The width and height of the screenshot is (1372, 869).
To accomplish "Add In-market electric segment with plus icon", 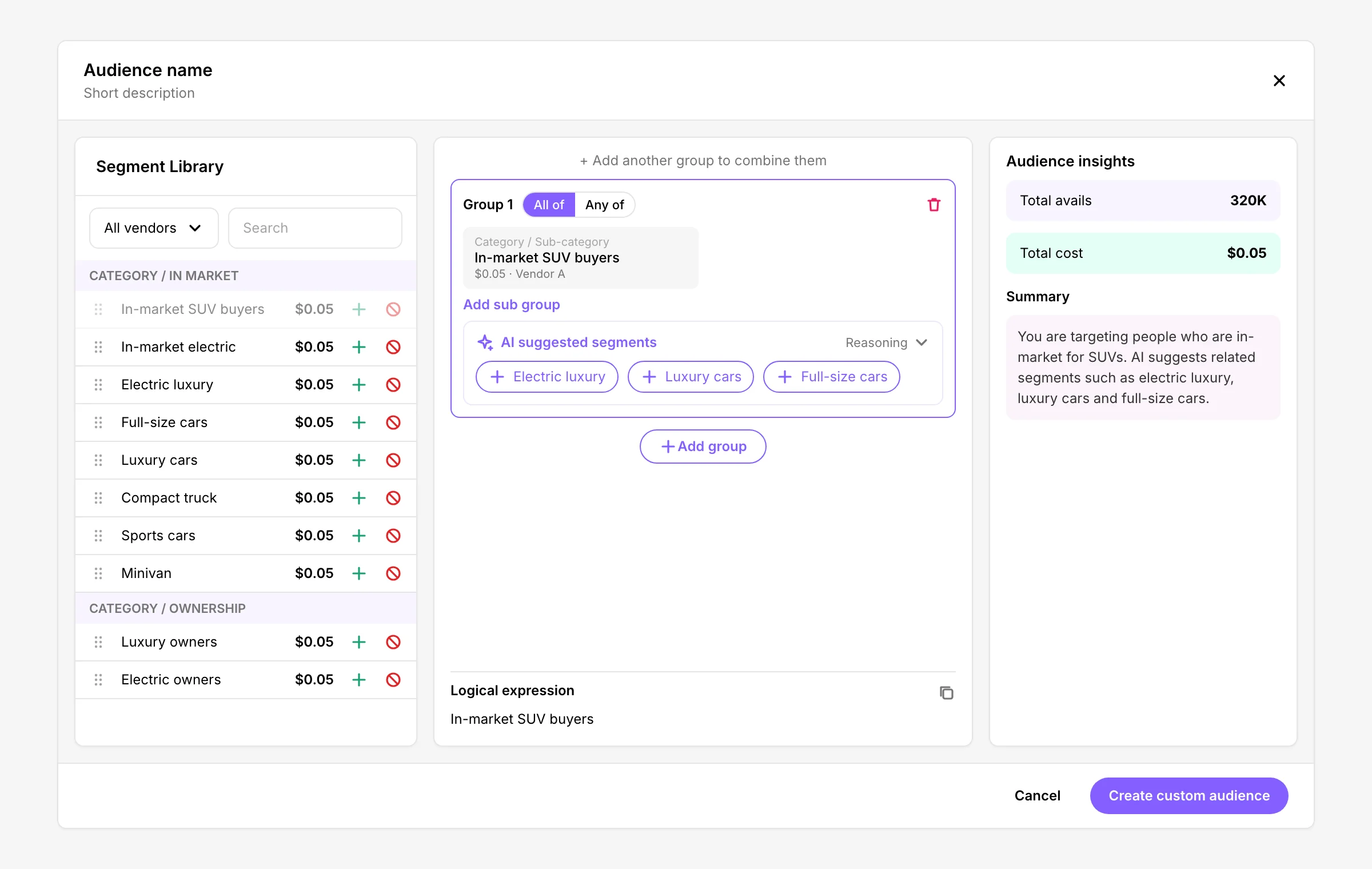I will point(359,347).
